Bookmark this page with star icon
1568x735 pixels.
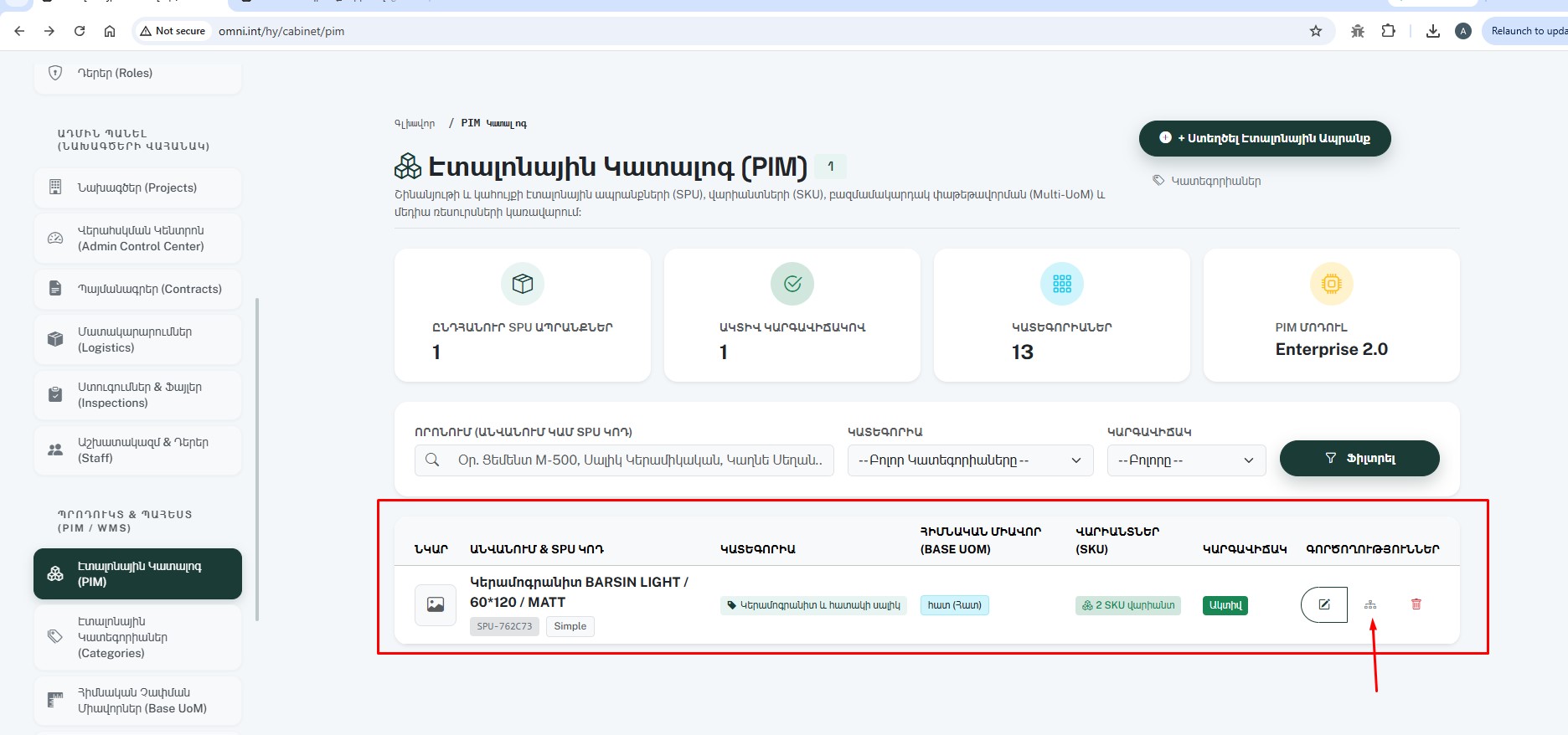[x=1316, y=31]
